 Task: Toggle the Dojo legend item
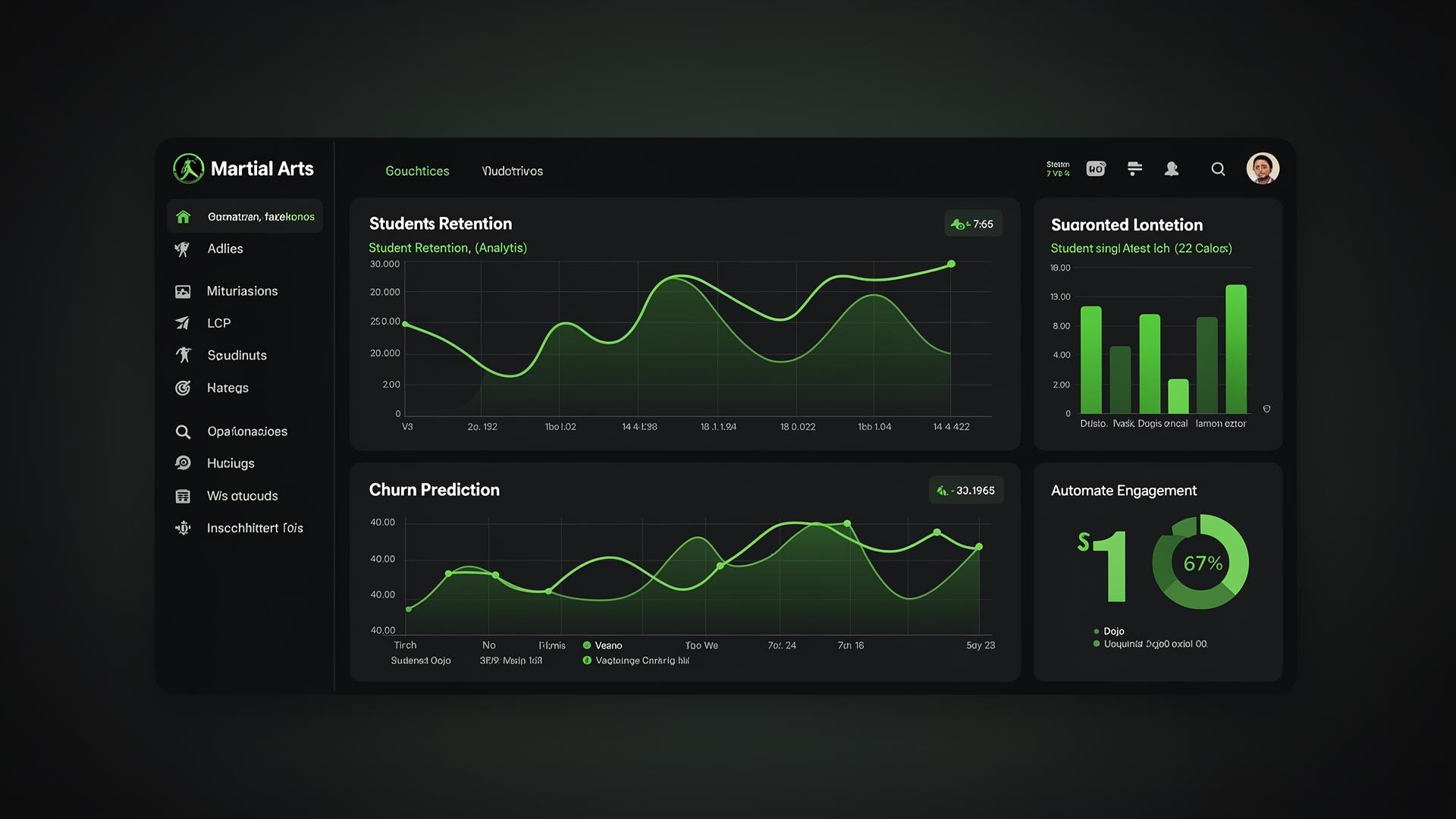[1109, 632]
